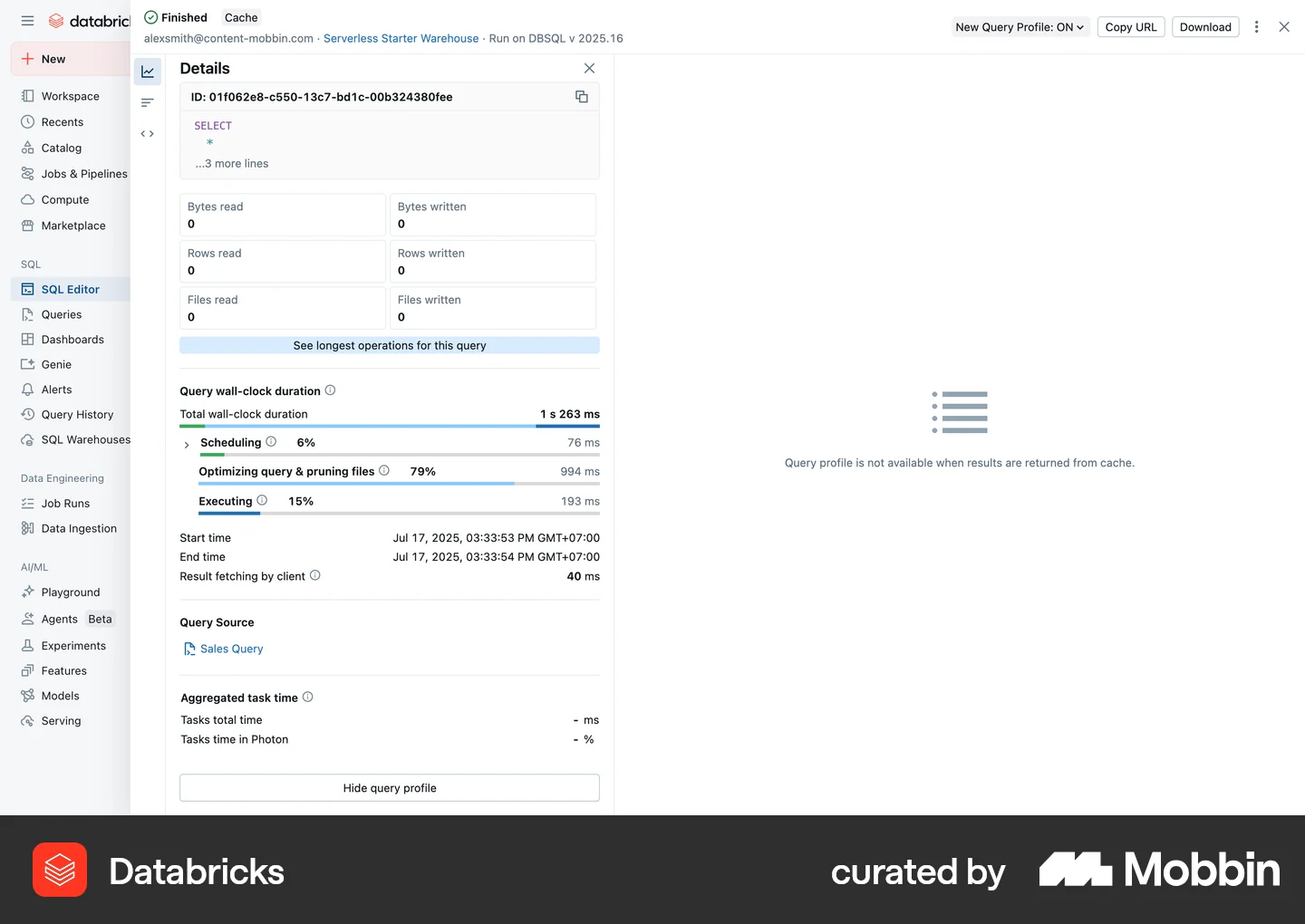This screenshot has width=1305, height=924.
Task: Open SQL Warehouses sidebar item
Action: point(85,440)
